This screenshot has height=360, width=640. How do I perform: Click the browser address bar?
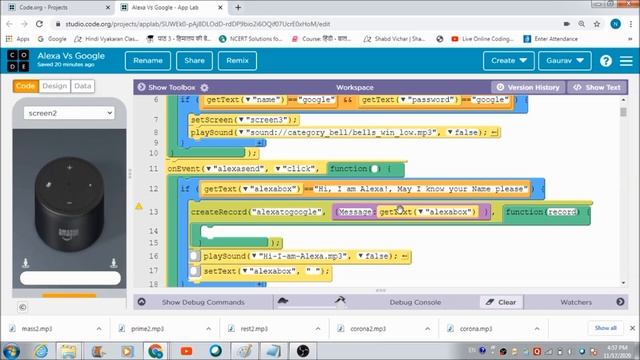click(x=310, y=24)
